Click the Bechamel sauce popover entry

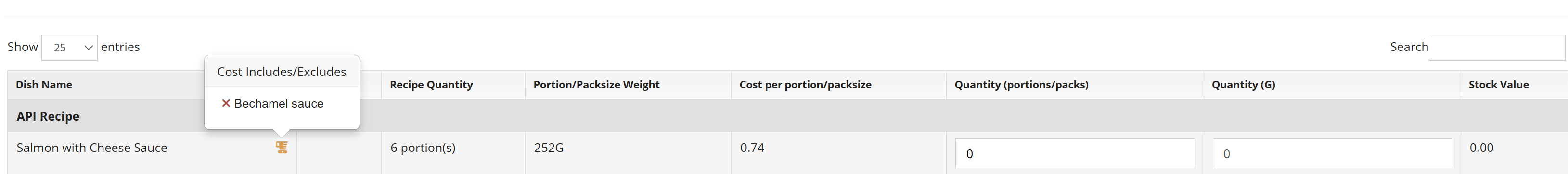pyautogui.click(x=273, y=103)
